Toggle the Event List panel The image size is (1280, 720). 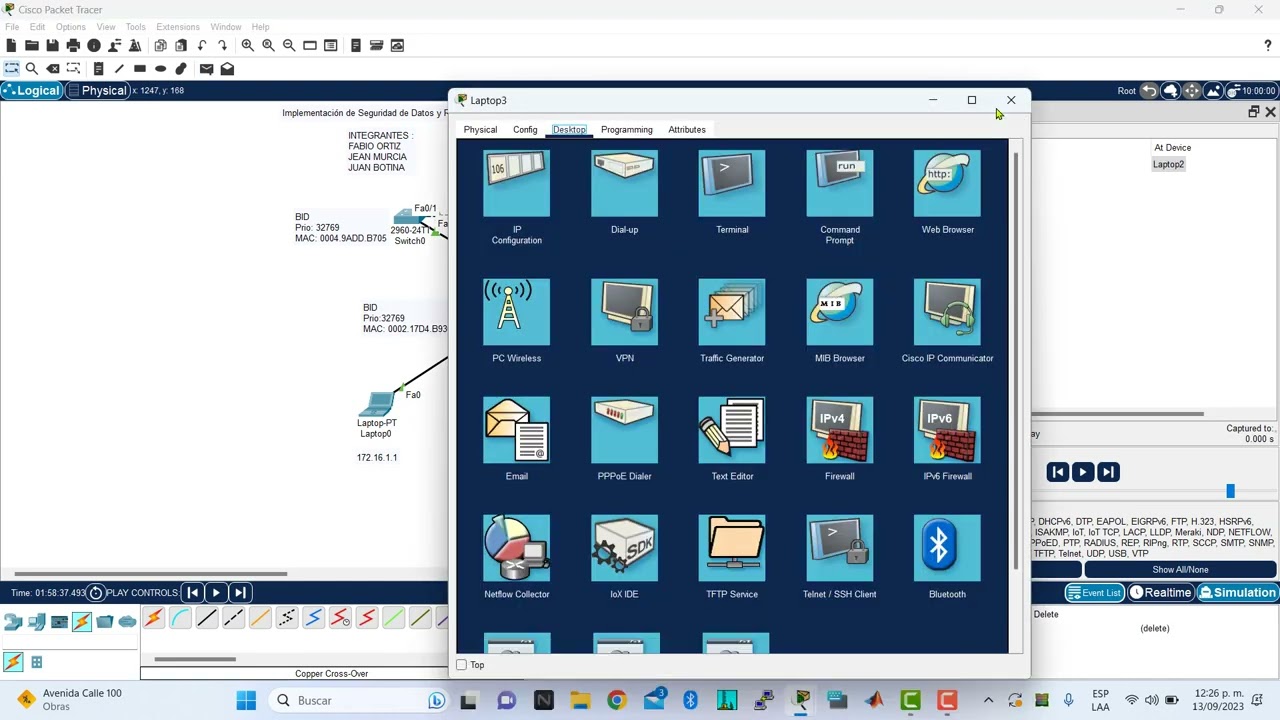[1094, 593]
